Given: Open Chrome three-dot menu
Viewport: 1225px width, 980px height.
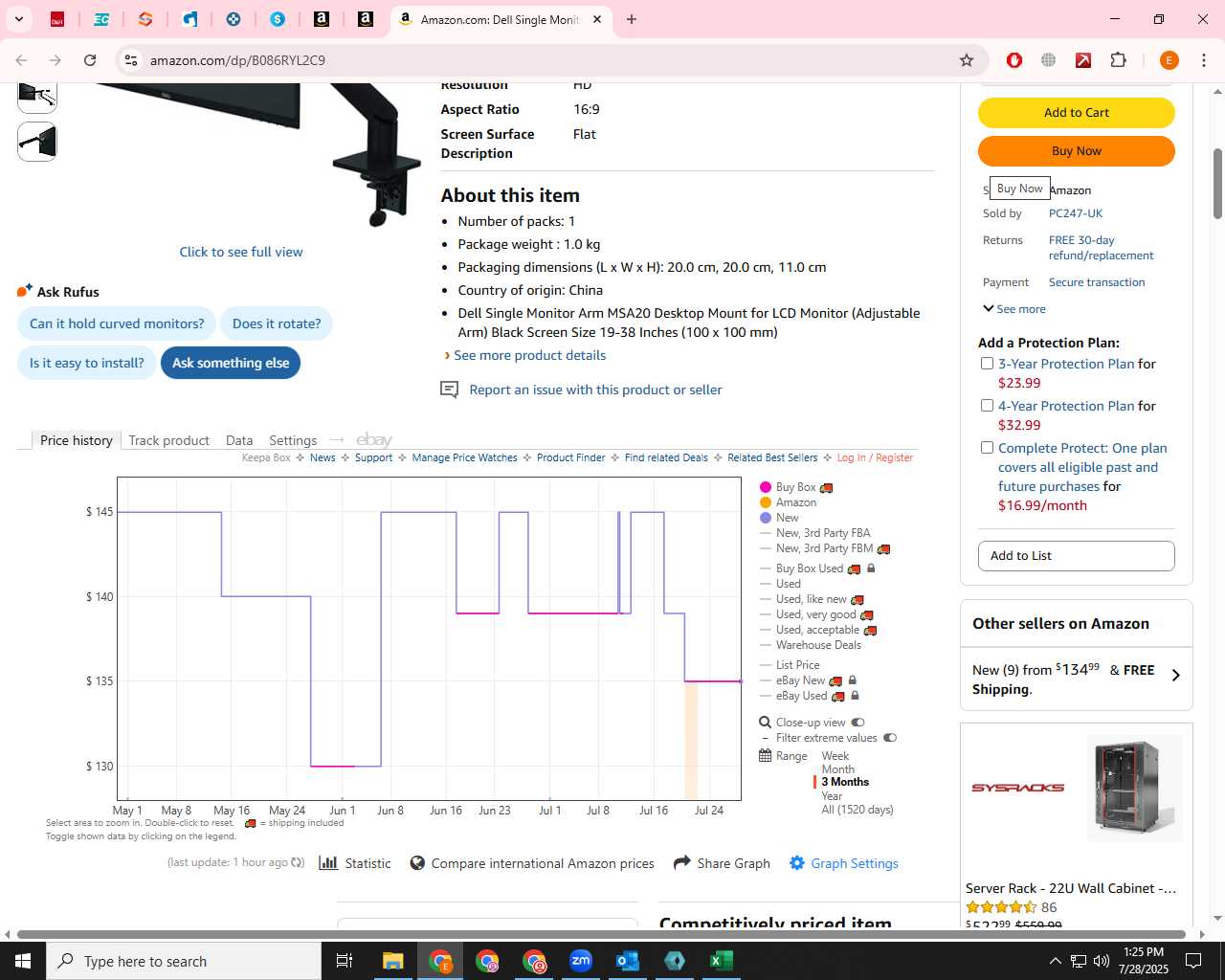Looking at the screenshot, I should pos(1204,60).
